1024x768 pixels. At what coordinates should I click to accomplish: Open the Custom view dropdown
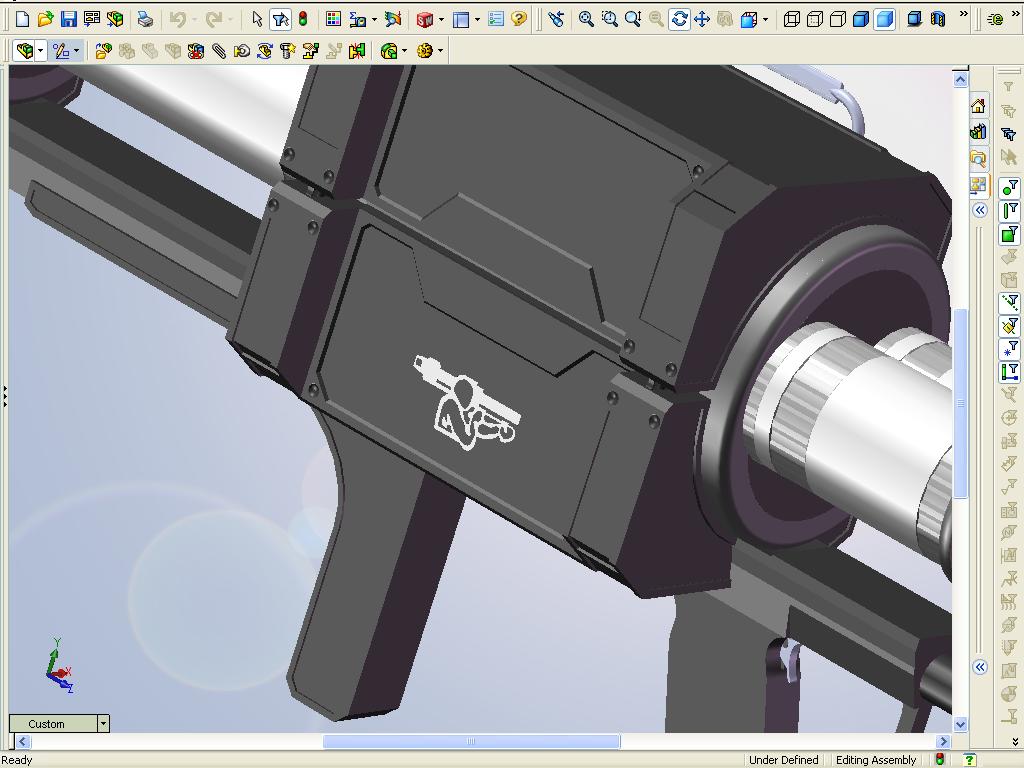pyautogui.click(x=102, y=723)
